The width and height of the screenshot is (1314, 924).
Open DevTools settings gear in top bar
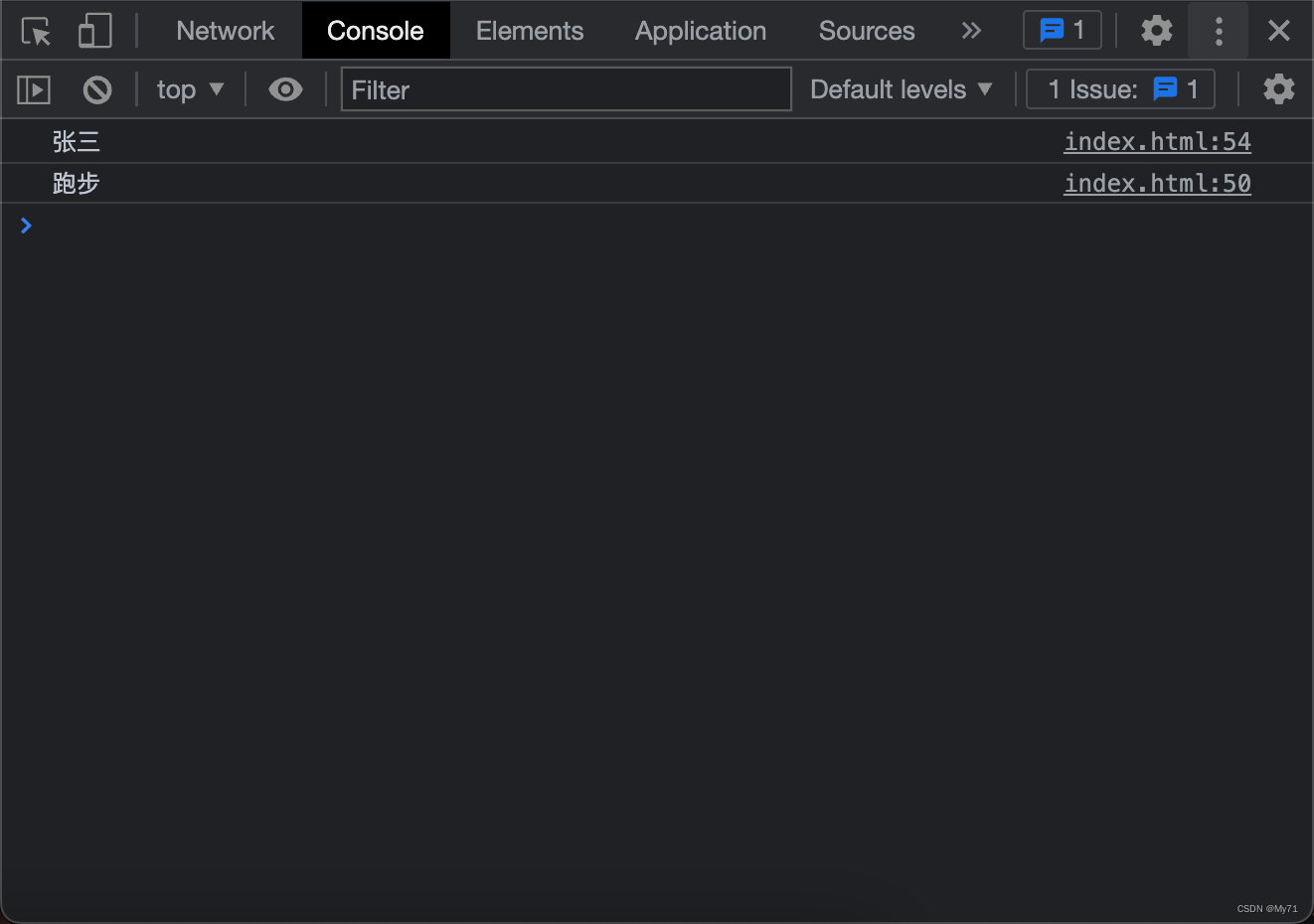tap(1156, 31)
